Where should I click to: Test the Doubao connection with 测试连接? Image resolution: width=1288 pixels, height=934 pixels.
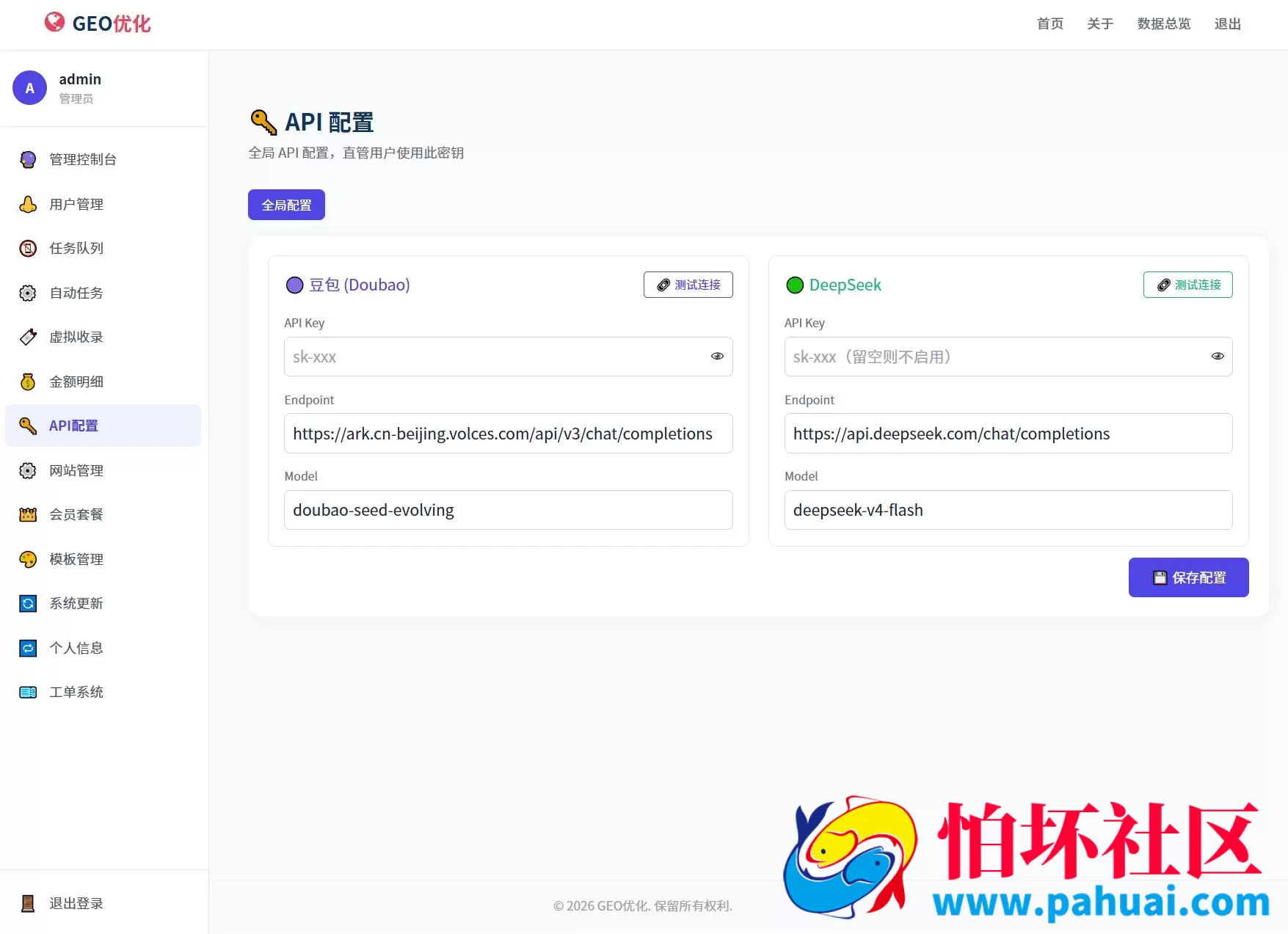pos(688,285)
